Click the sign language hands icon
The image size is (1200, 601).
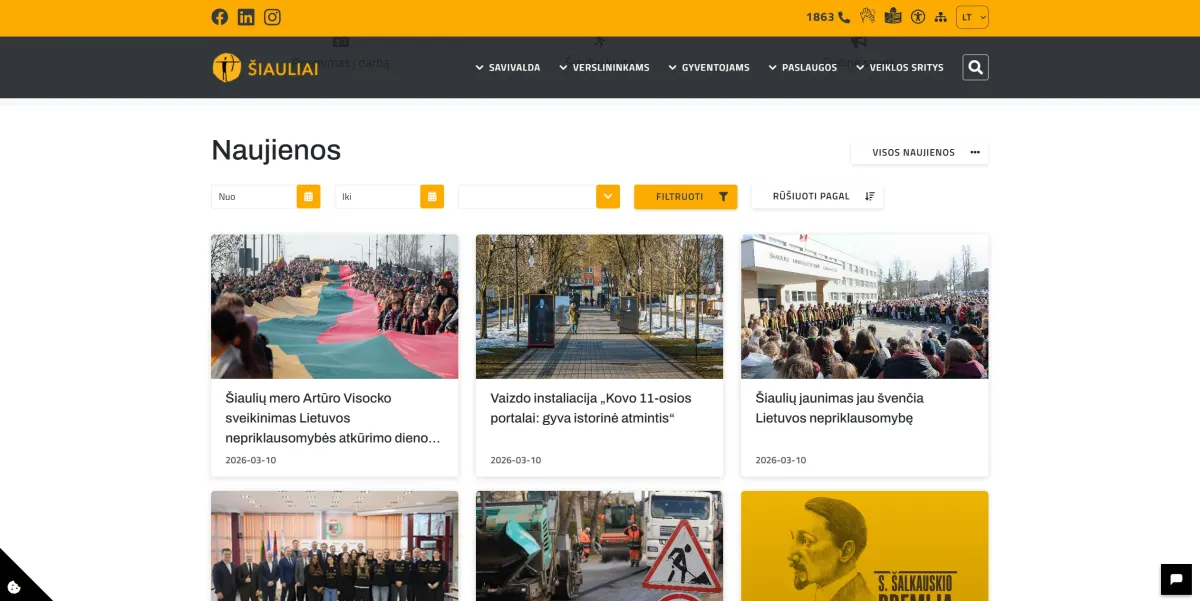pyautogui.click(x=867, y=17)
